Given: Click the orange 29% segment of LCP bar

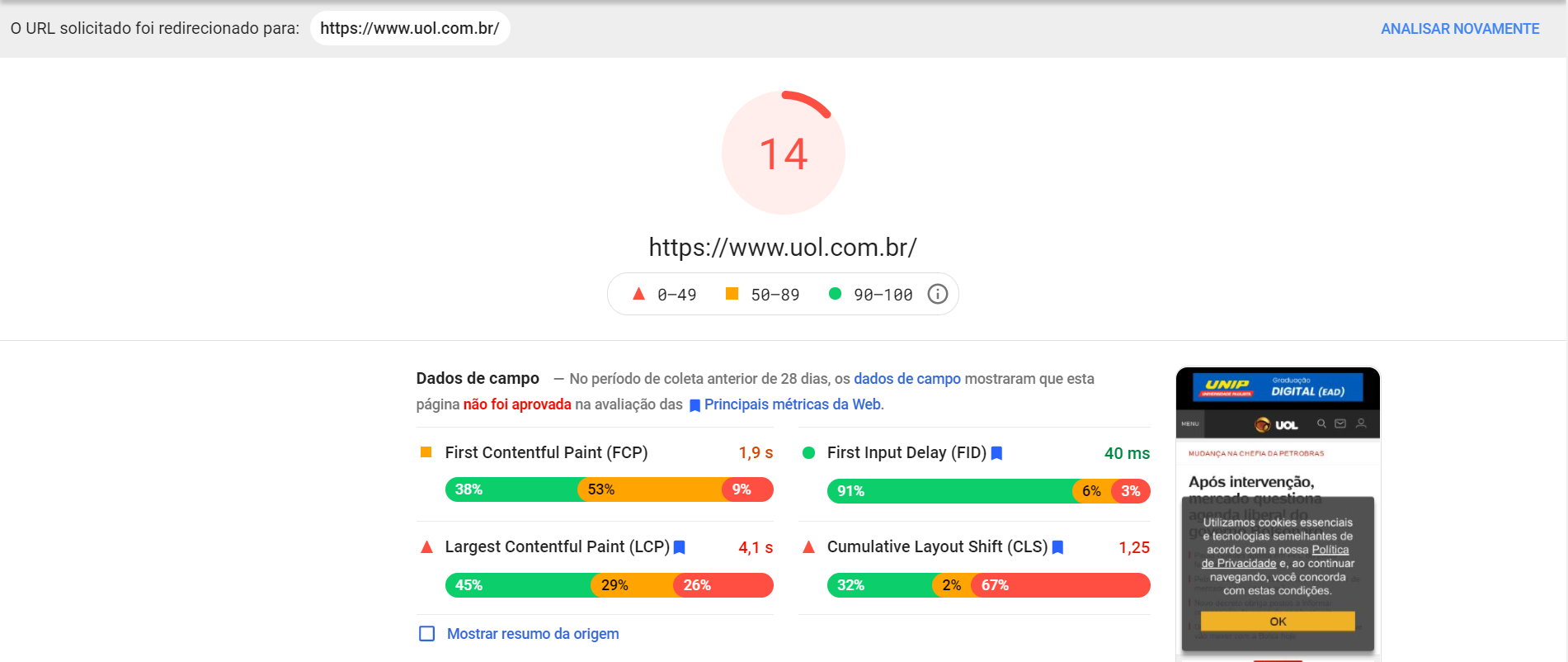Looking at the screenshot, I should tap(633, 585).
